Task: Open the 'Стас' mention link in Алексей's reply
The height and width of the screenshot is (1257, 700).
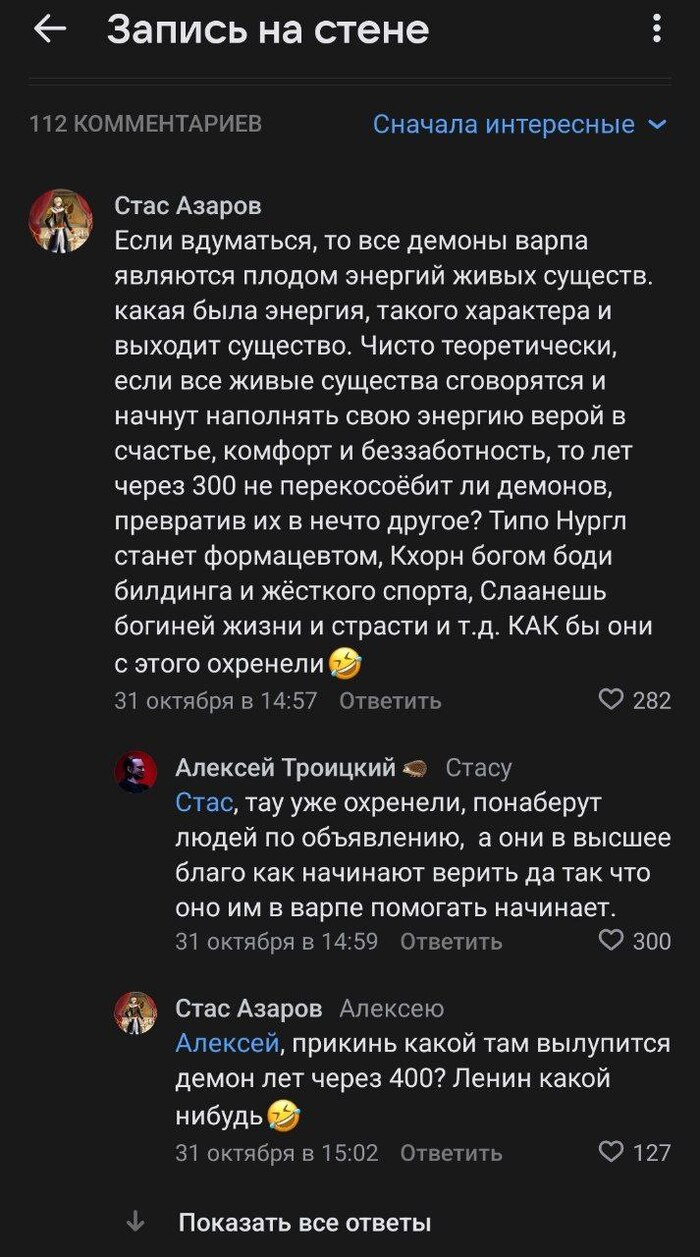Action: [x=204, y=803]
